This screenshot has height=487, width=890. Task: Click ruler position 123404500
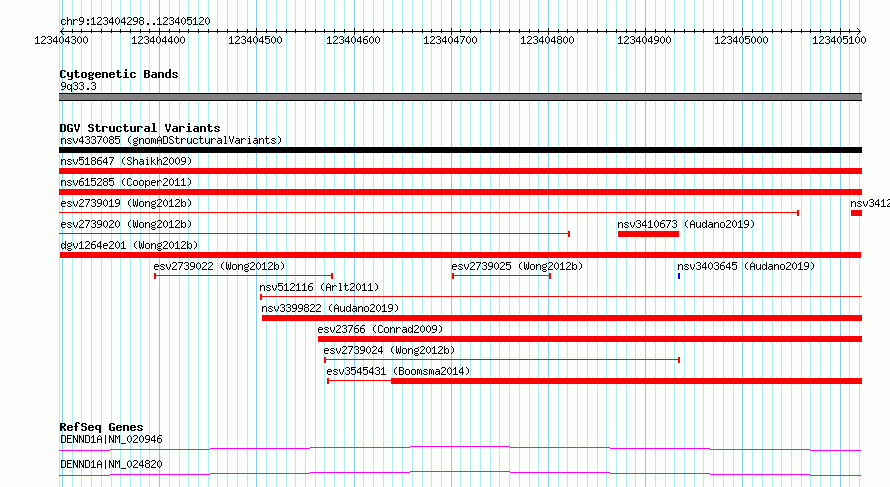(255, 40)
